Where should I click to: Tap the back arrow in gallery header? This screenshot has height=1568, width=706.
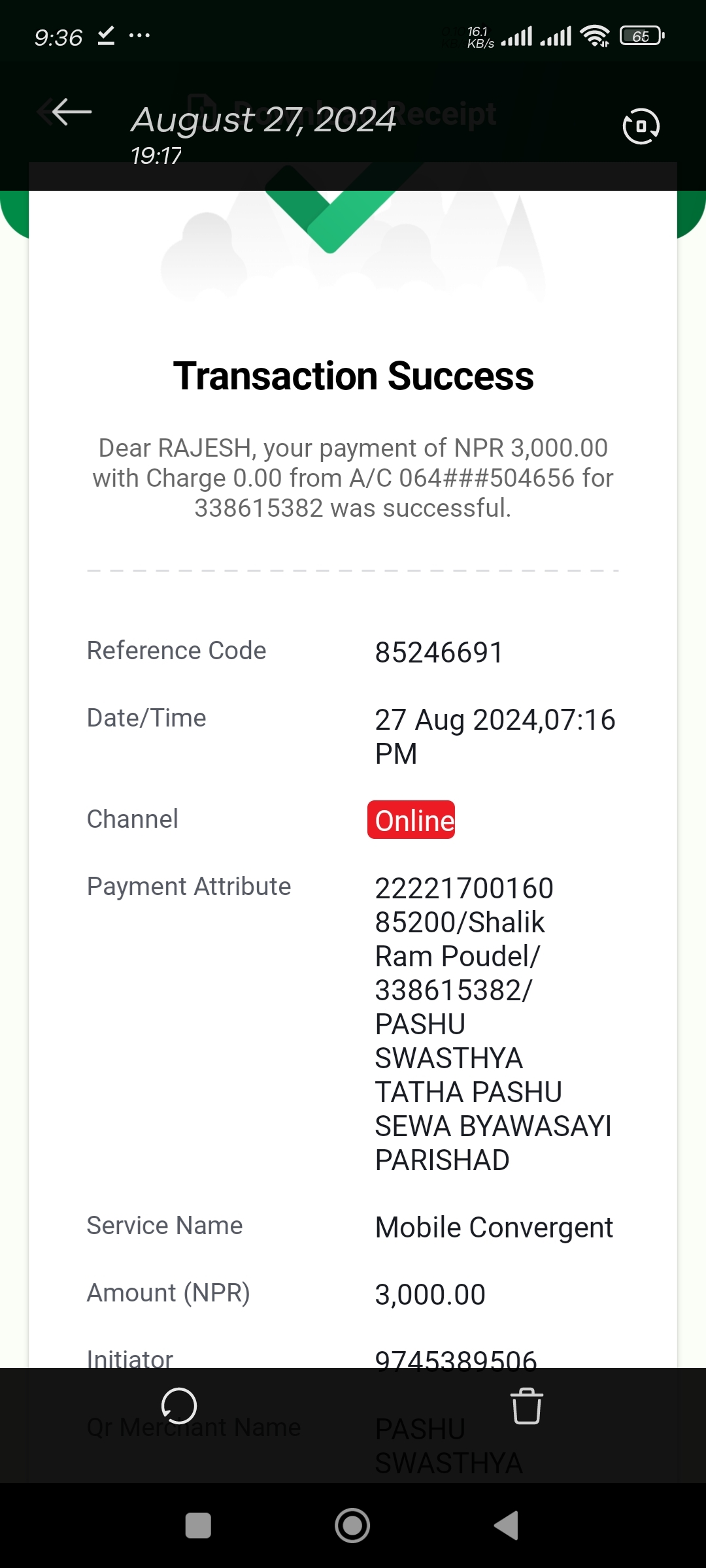coord(72,112)
